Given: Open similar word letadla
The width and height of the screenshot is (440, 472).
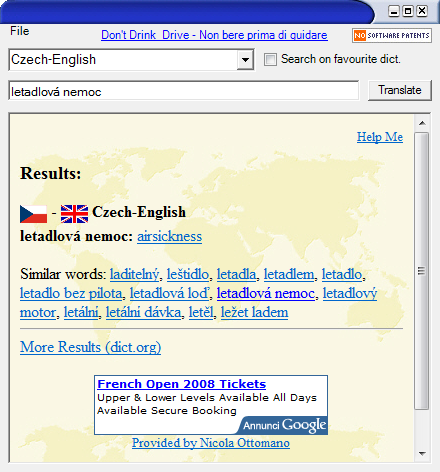Looking at the screenshot, I should tap(236, 274).
